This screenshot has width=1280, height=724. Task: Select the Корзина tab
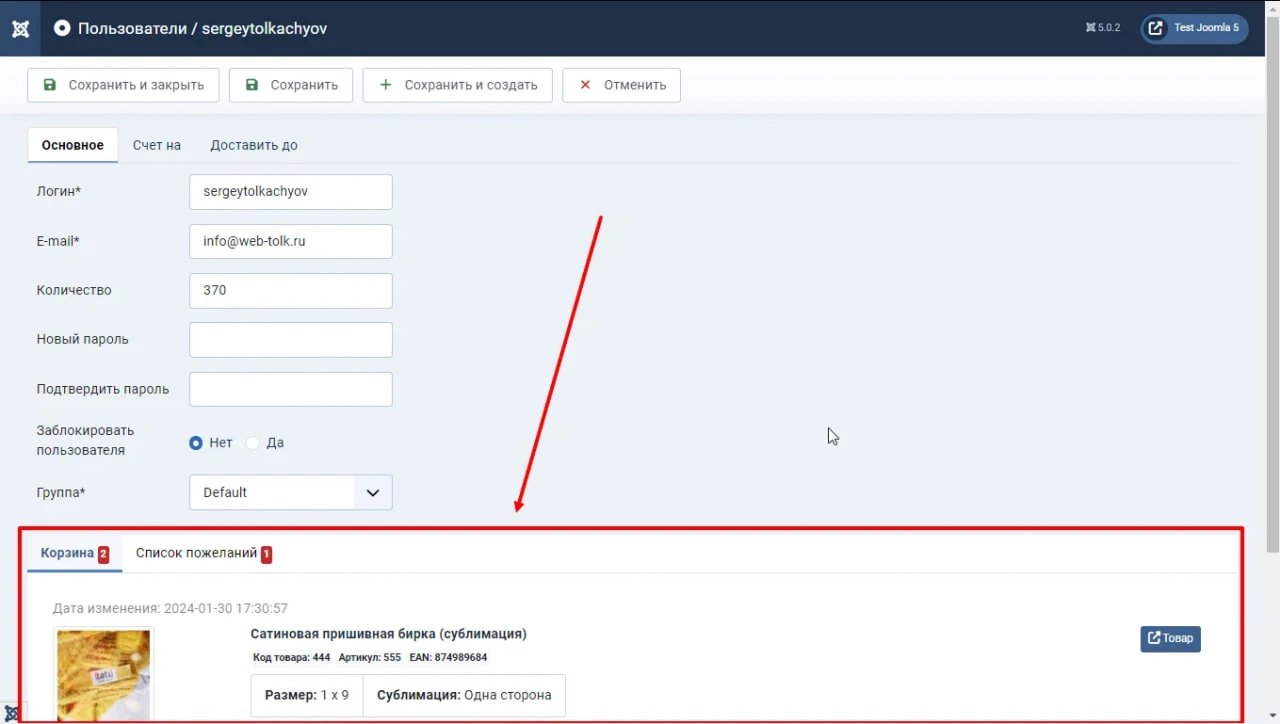[74, 553]
